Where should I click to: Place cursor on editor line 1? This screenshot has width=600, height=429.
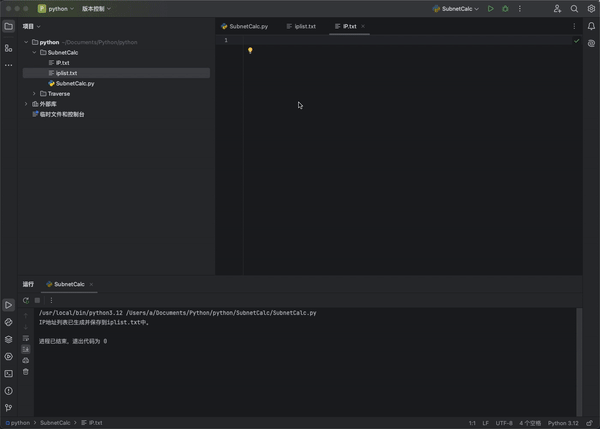[408, 40]
